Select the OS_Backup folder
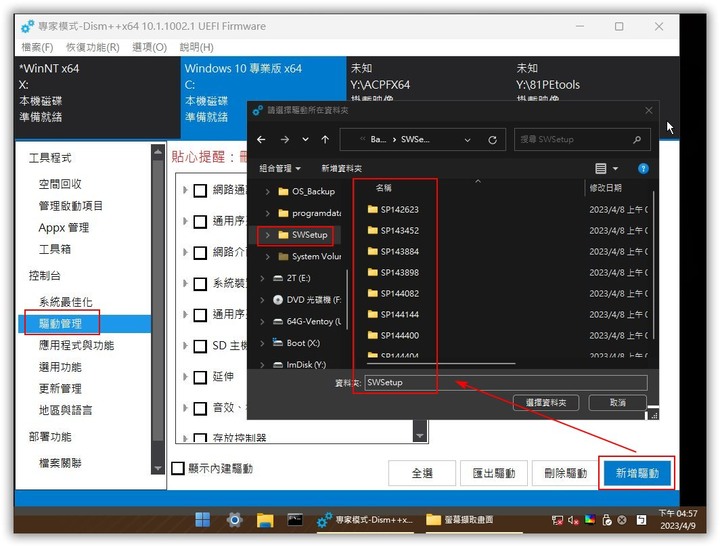This screenshot has height=547, width=720. pos(313,192)
